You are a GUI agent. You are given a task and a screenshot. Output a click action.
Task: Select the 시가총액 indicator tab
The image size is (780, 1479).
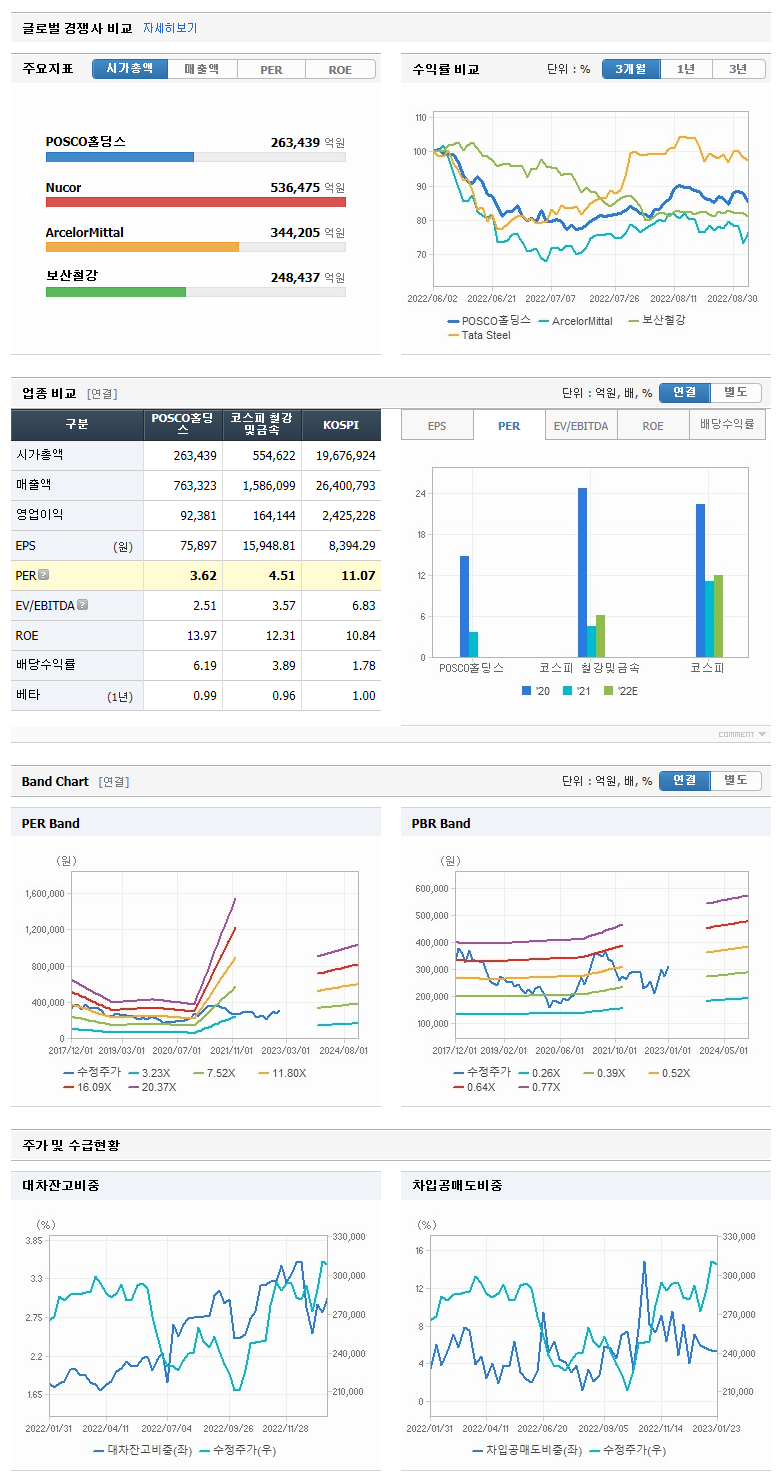pos(130,69)
